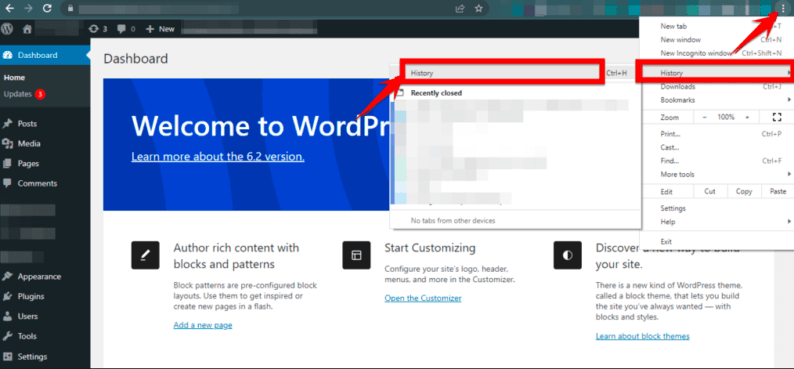Click the browser back arrow

10,8
